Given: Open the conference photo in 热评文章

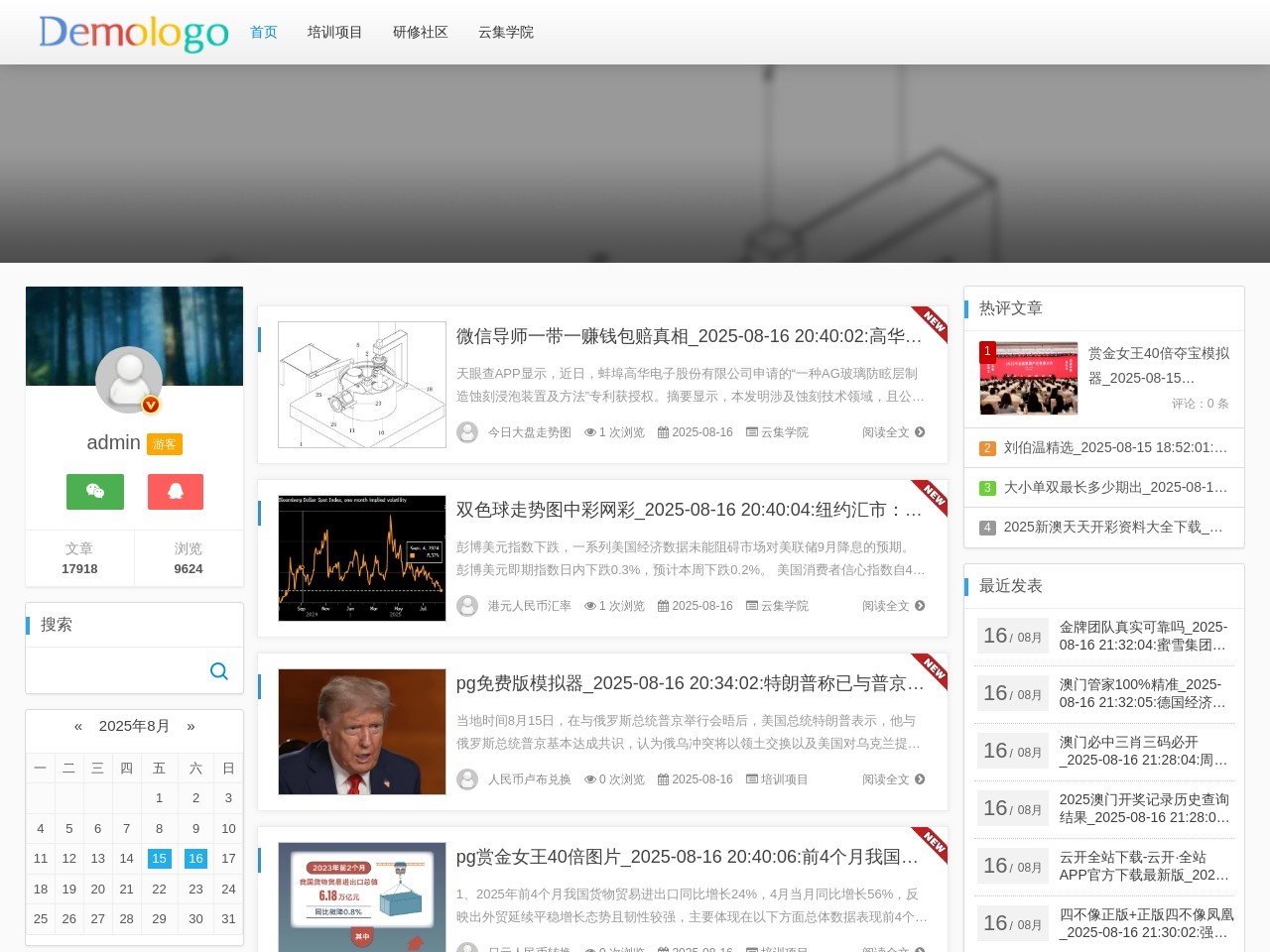Looking at the screenshot, I should (1029, 378).
